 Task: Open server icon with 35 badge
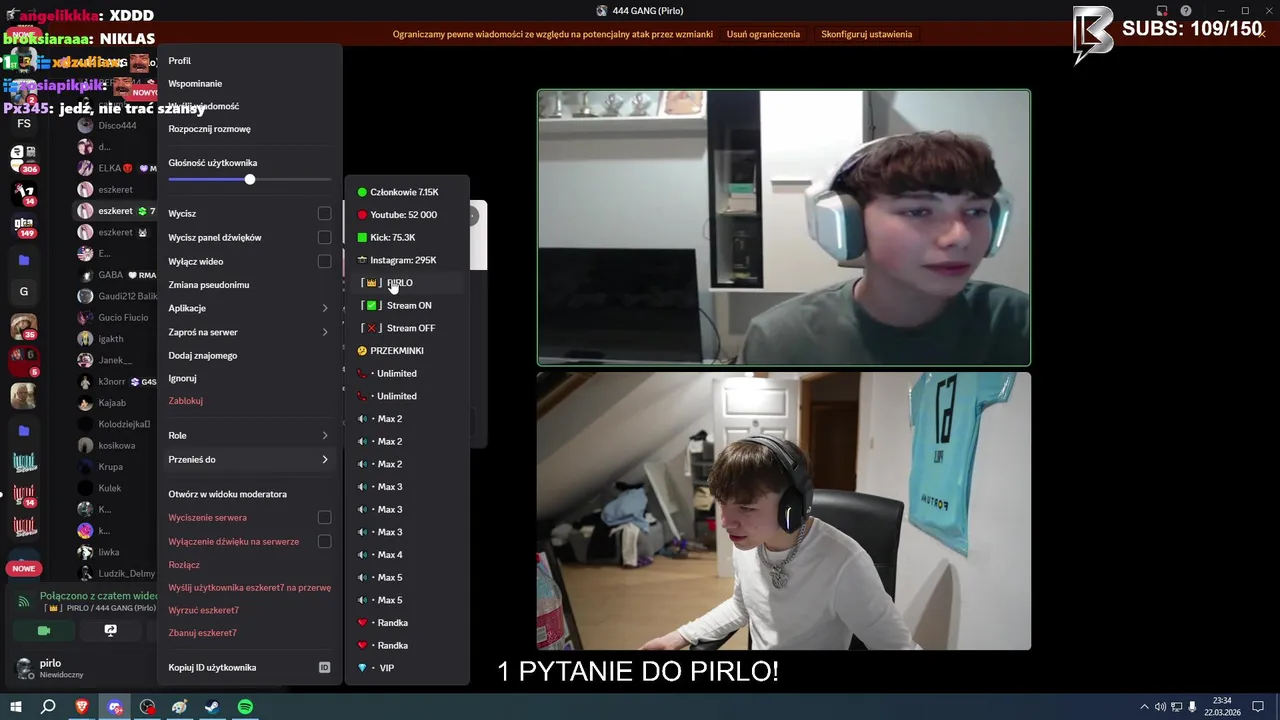(23, 326)
